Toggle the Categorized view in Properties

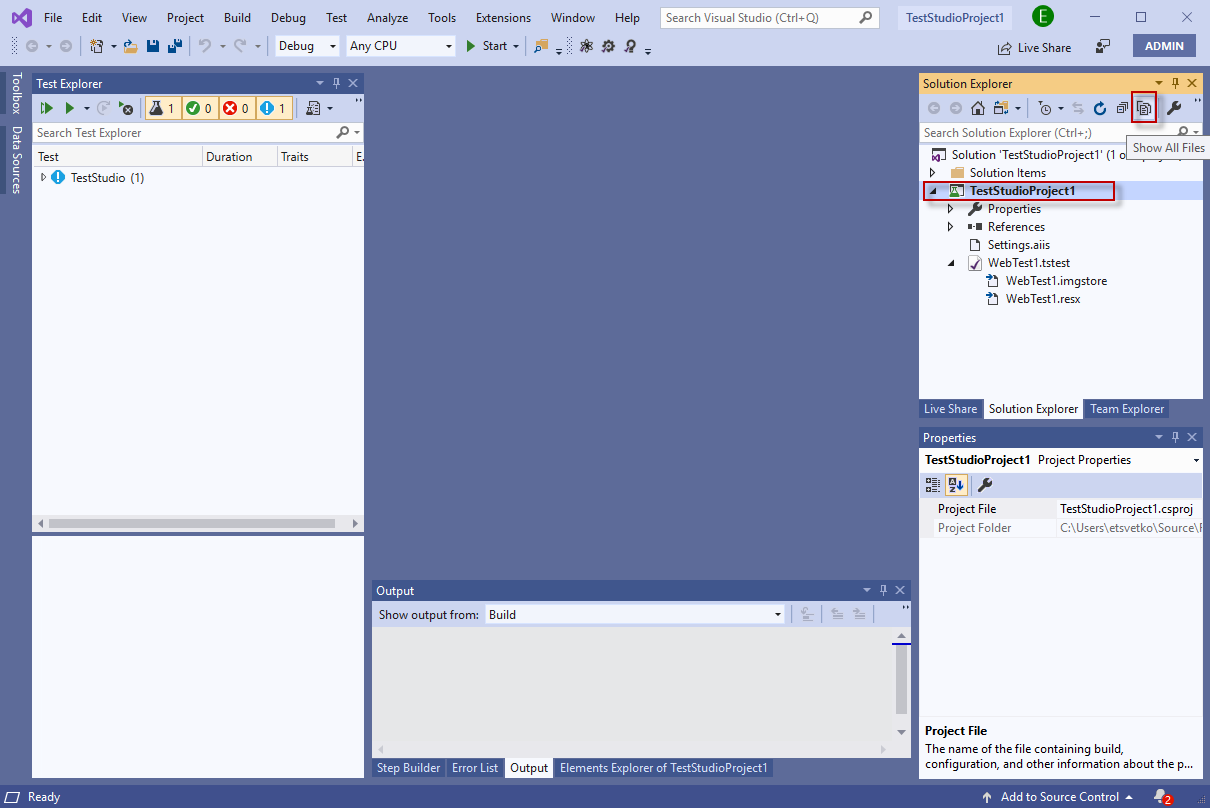(933, 485)
